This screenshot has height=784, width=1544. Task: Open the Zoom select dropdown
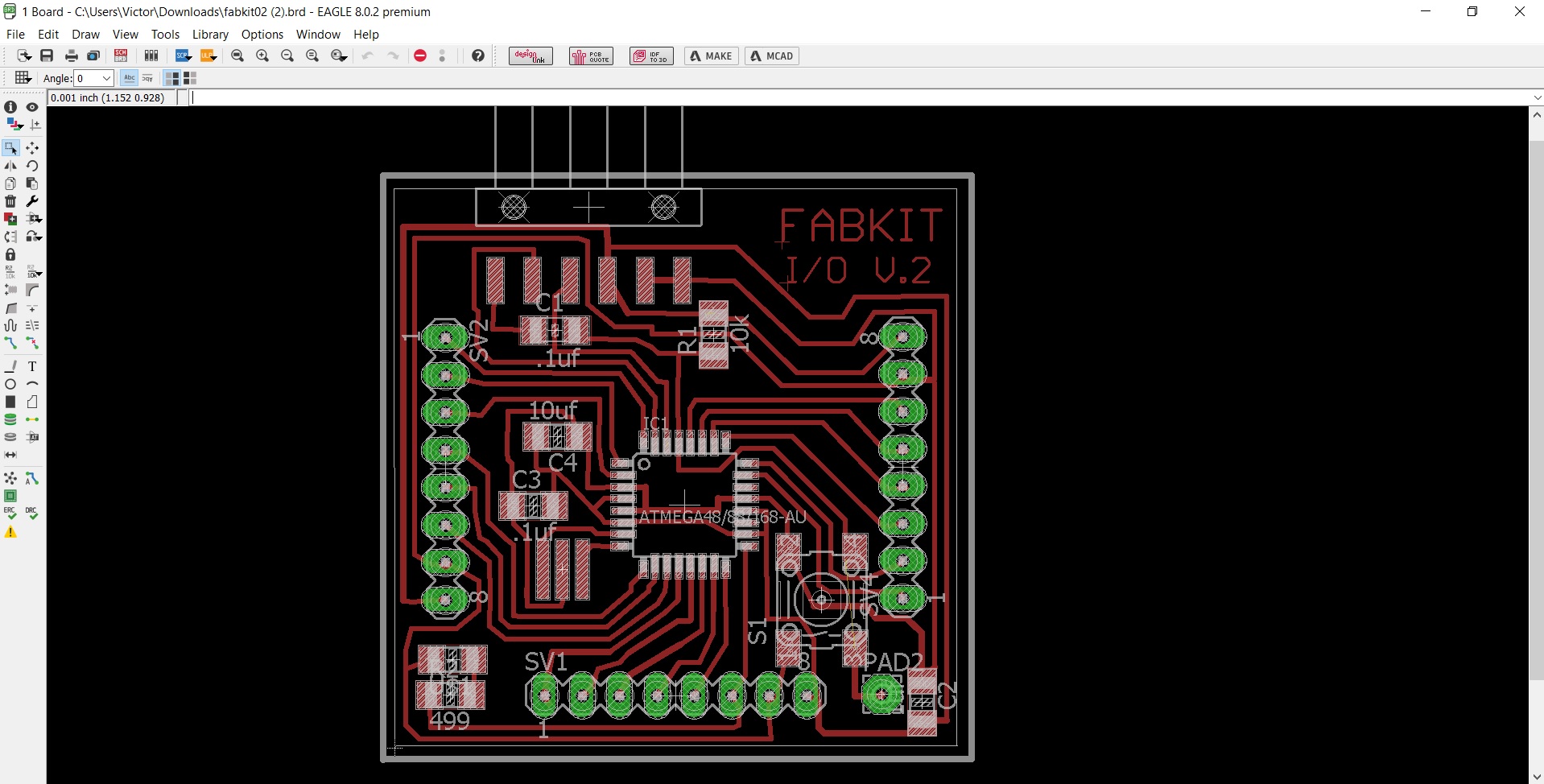tap(339, 56)
